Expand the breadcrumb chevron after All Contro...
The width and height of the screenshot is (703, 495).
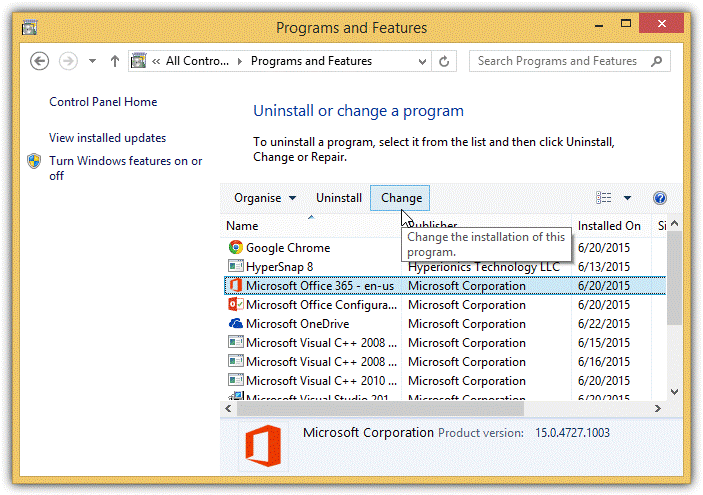pyautogui.click(x=240, y=61)
